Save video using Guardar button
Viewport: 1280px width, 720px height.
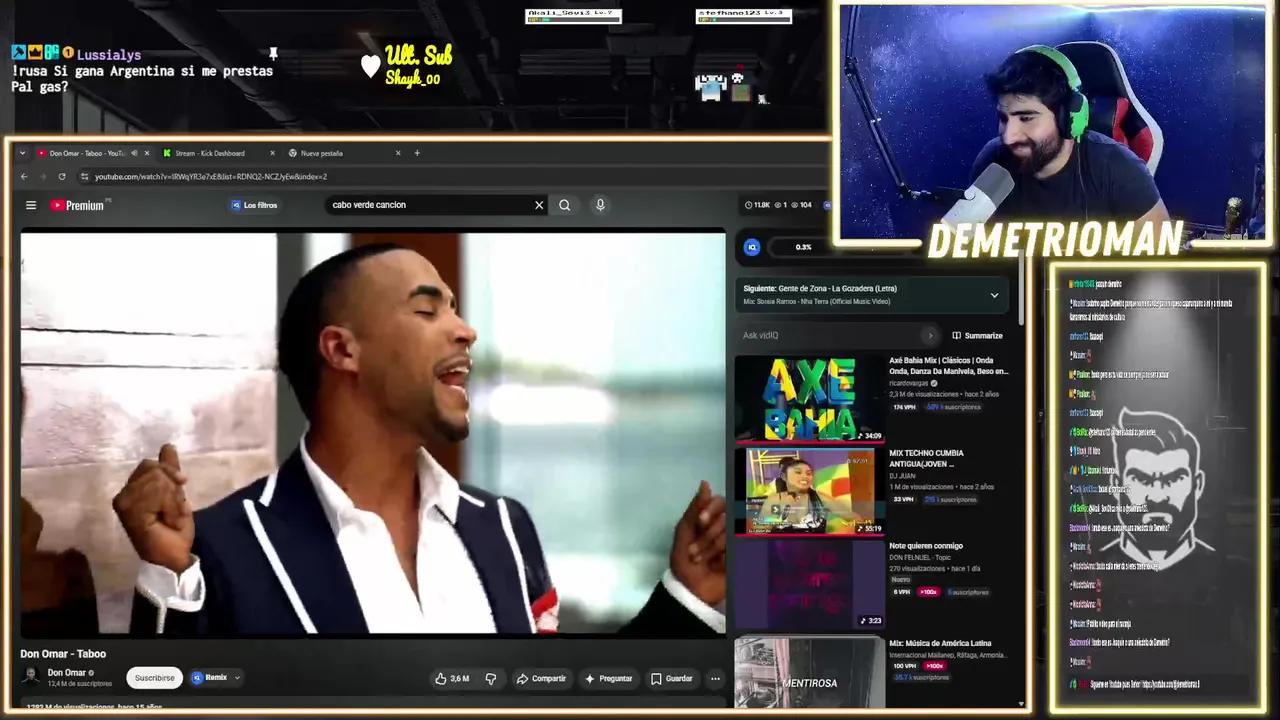pyautogui.click(x=671, y=678)
